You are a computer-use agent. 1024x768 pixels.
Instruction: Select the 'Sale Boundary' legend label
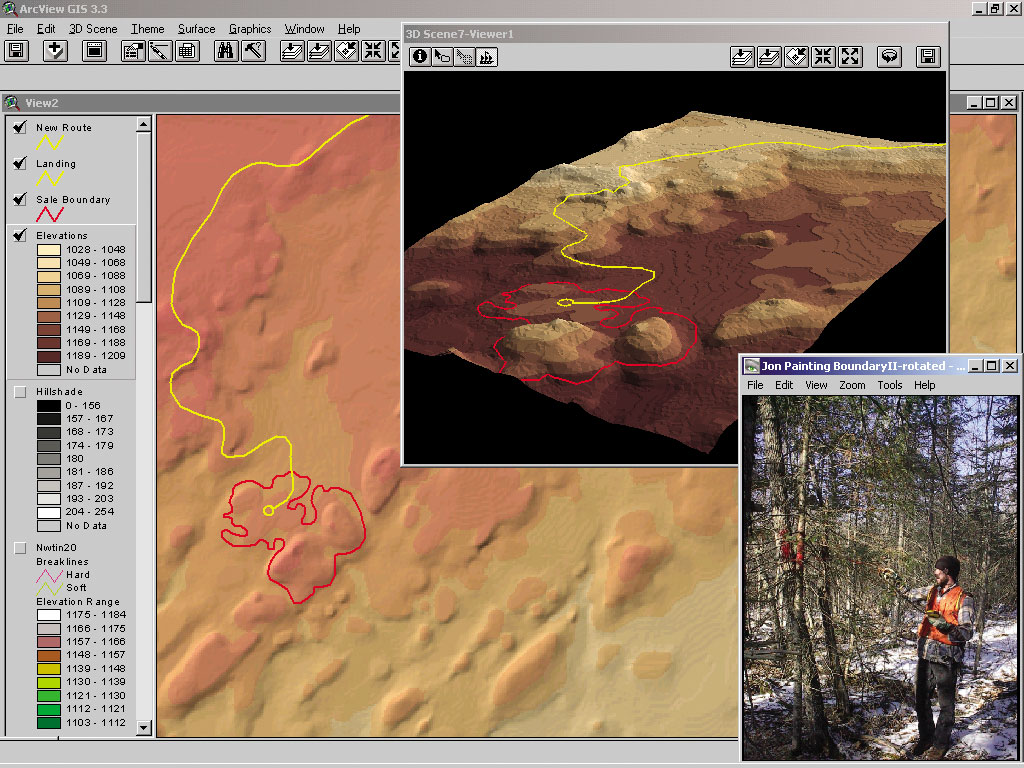click(x=73, y=199)
